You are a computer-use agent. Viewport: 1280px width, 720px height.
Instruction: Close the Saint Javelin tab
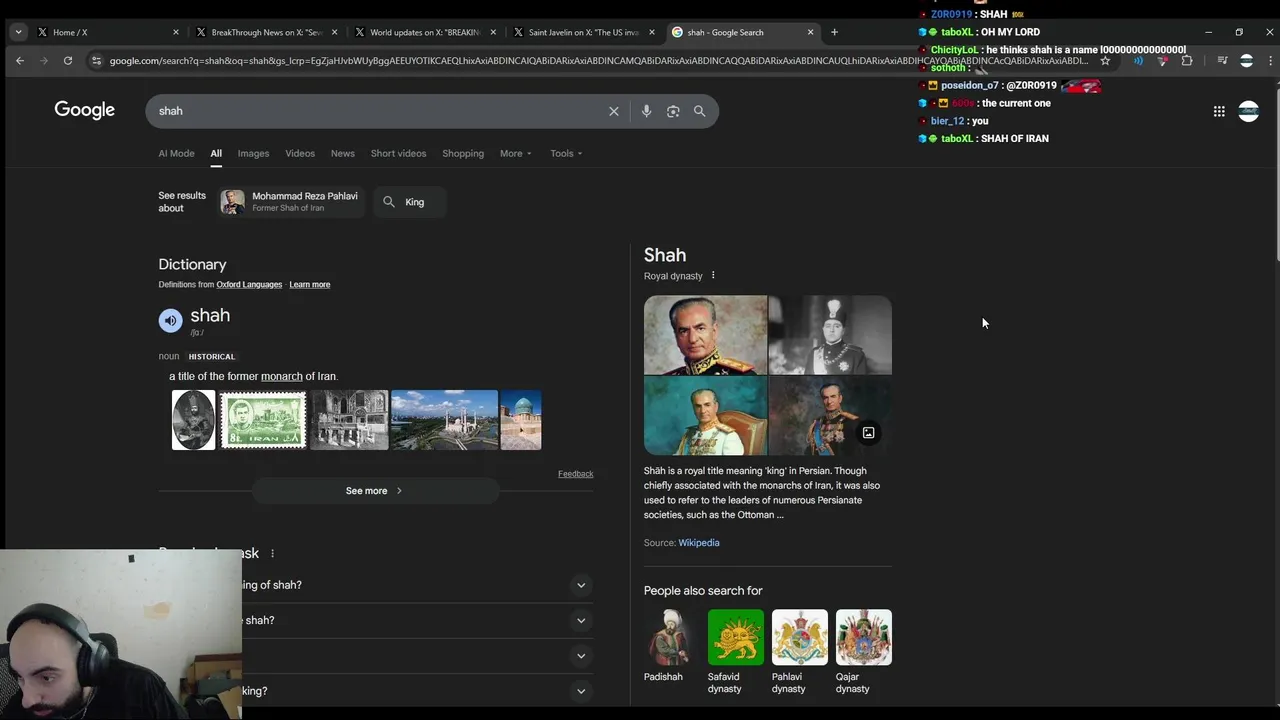652,32
